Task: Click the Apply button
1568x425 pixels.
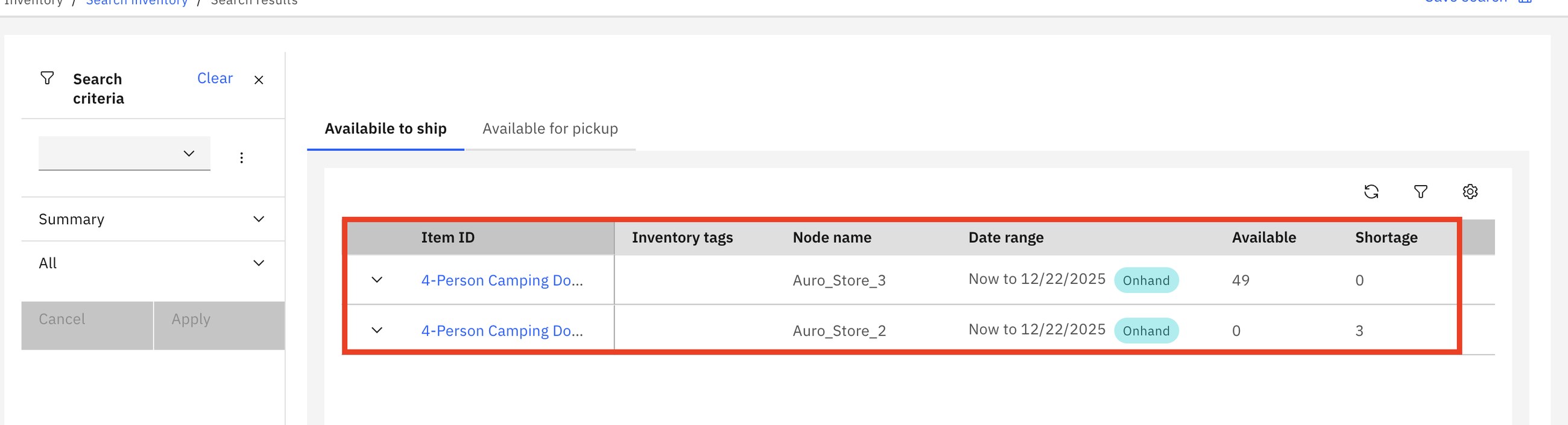Action: coord(219,326)
